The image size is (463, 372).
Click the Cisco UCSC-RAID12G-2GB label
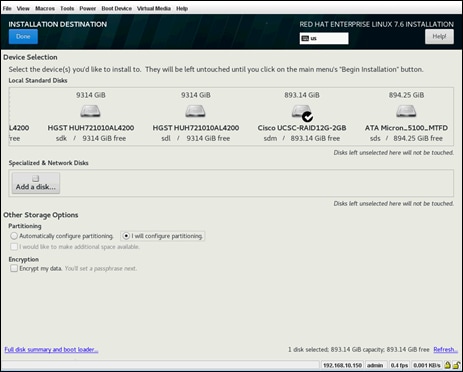point(302,128)
